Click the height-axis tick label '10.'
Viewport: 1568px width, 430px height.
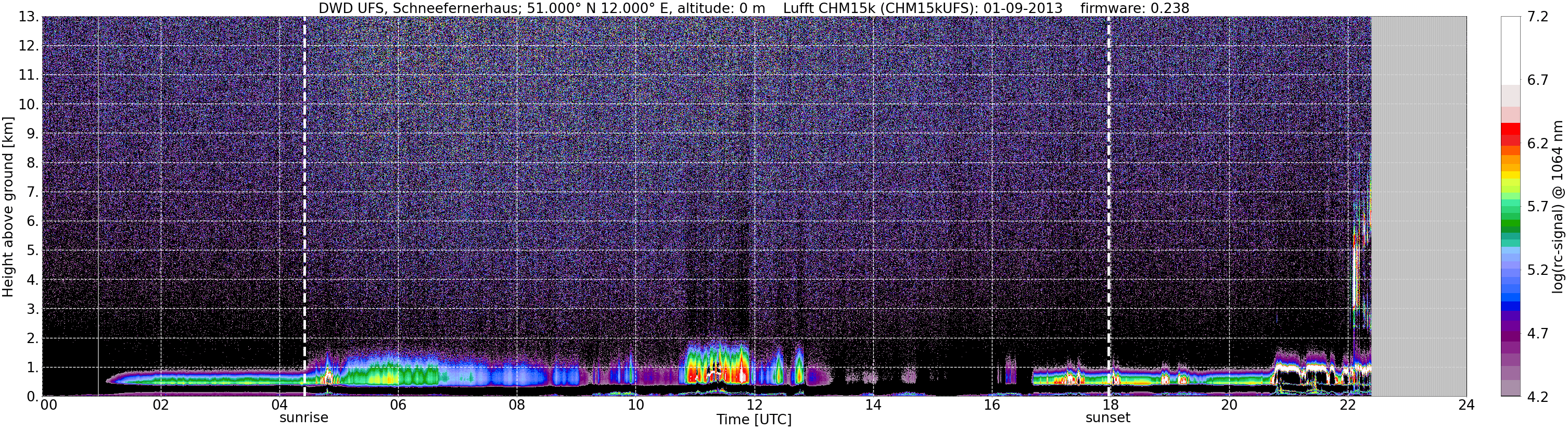[x=29, y=105]
